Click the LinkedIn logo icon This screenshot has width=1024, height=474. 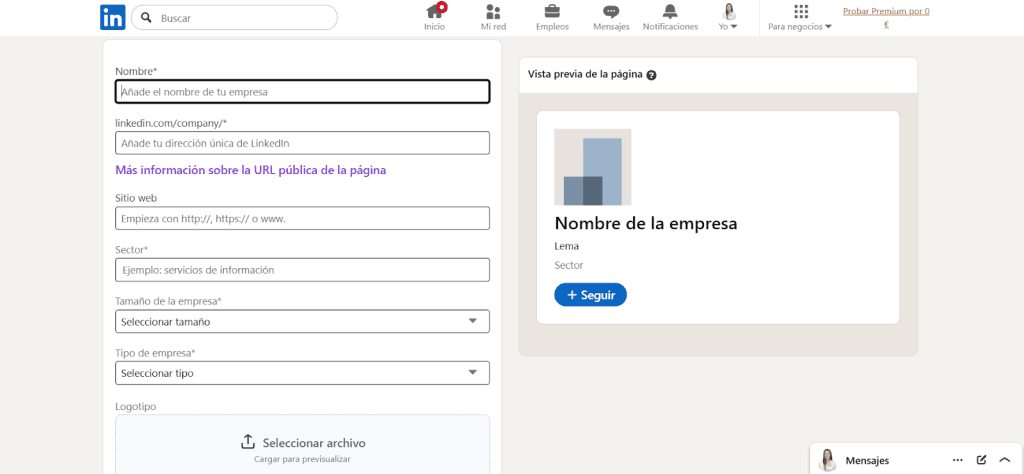[x=113, y=17]
